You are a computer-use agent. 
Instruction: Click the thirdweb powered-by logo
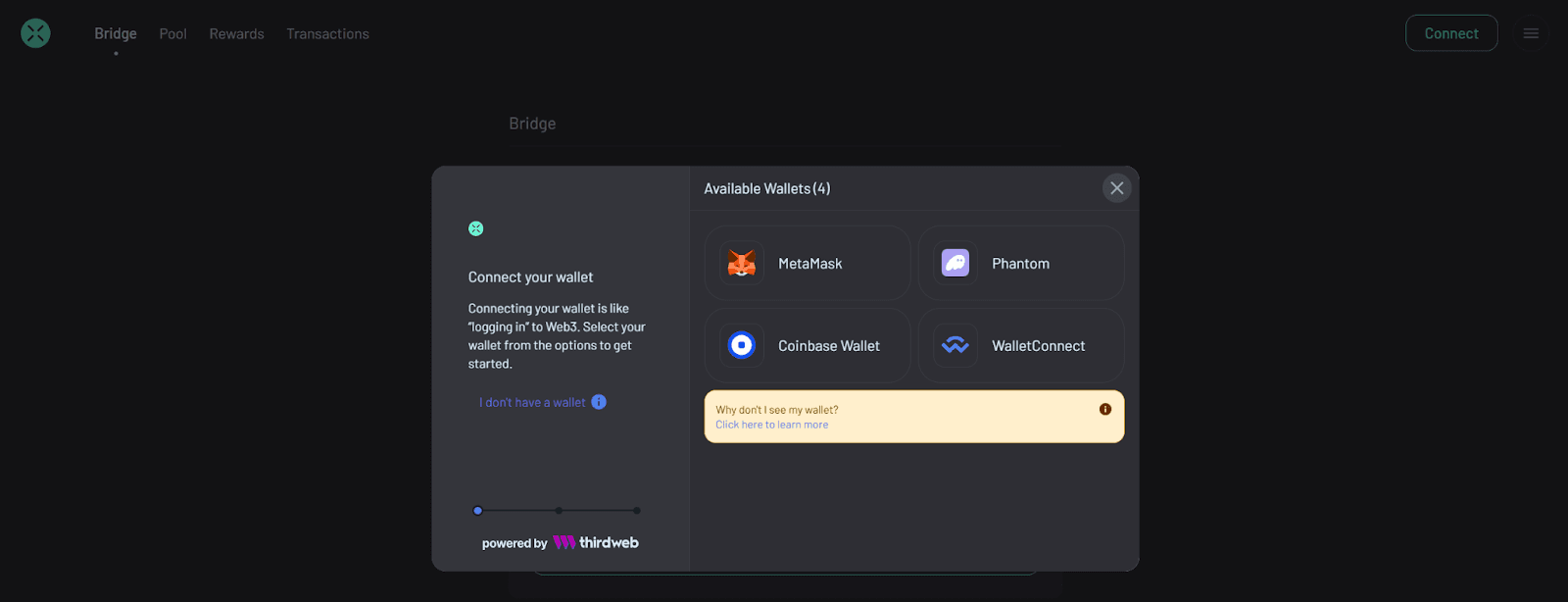click(596, 542)
